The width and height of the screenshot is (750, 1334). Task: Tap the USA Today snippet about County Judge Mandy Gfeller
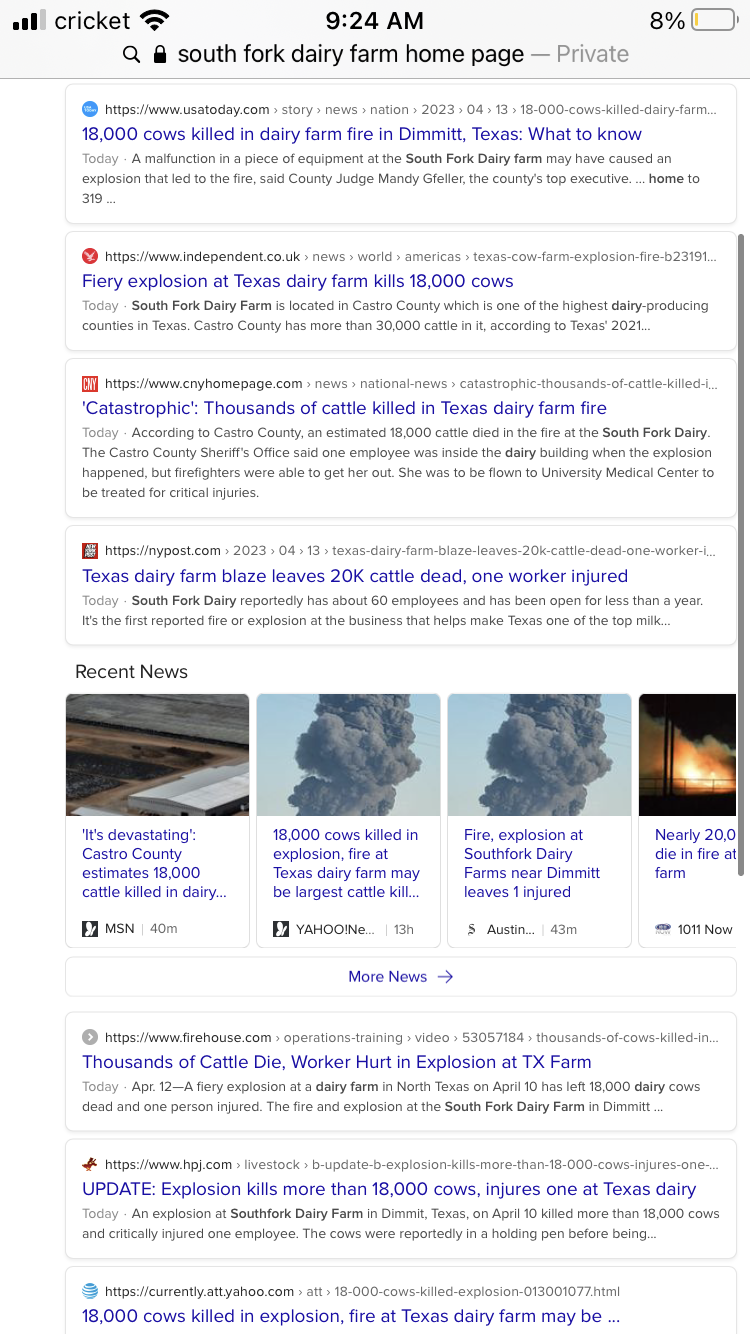point(391,178)
